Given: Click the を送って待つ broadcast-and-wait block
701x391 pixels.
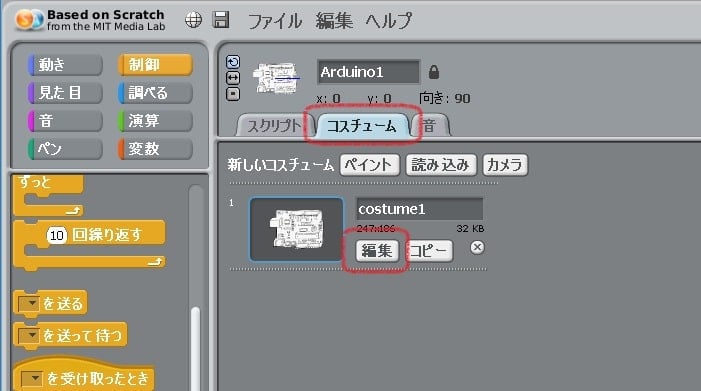Looking at the screenshot, I should (71, 336).
